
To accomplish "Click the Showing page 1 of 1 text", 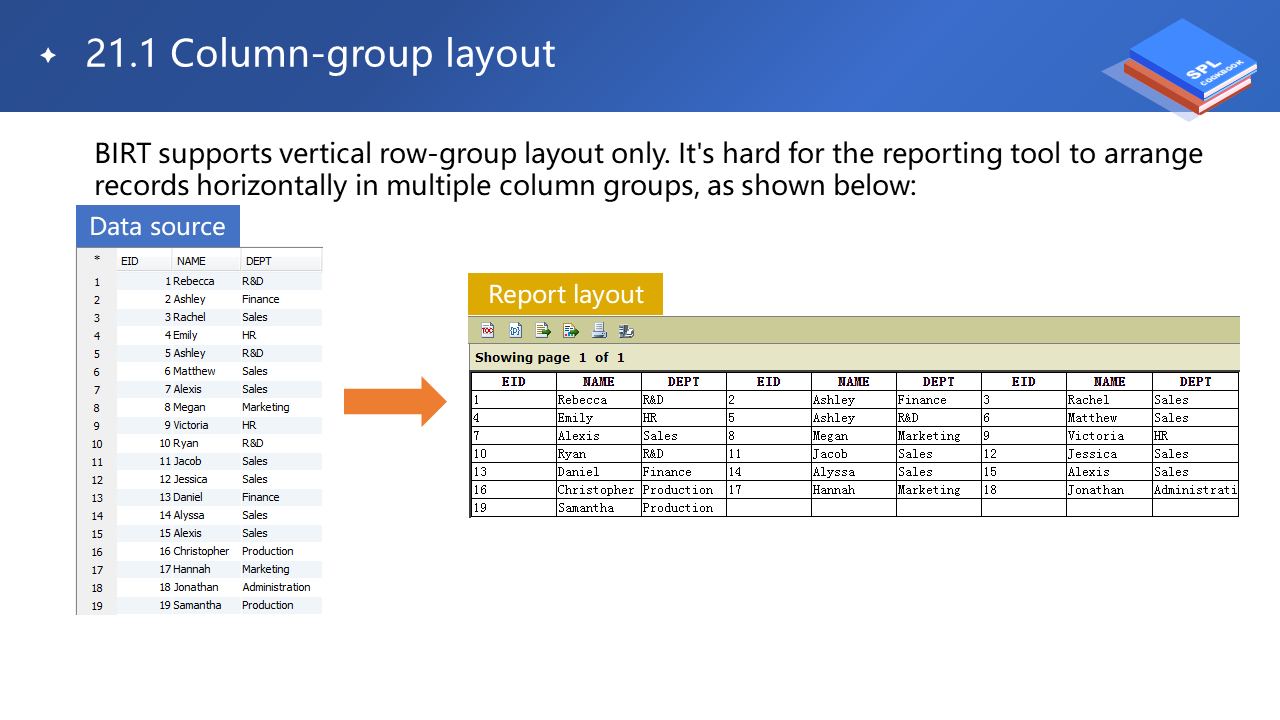I will (x=549, y=358).
